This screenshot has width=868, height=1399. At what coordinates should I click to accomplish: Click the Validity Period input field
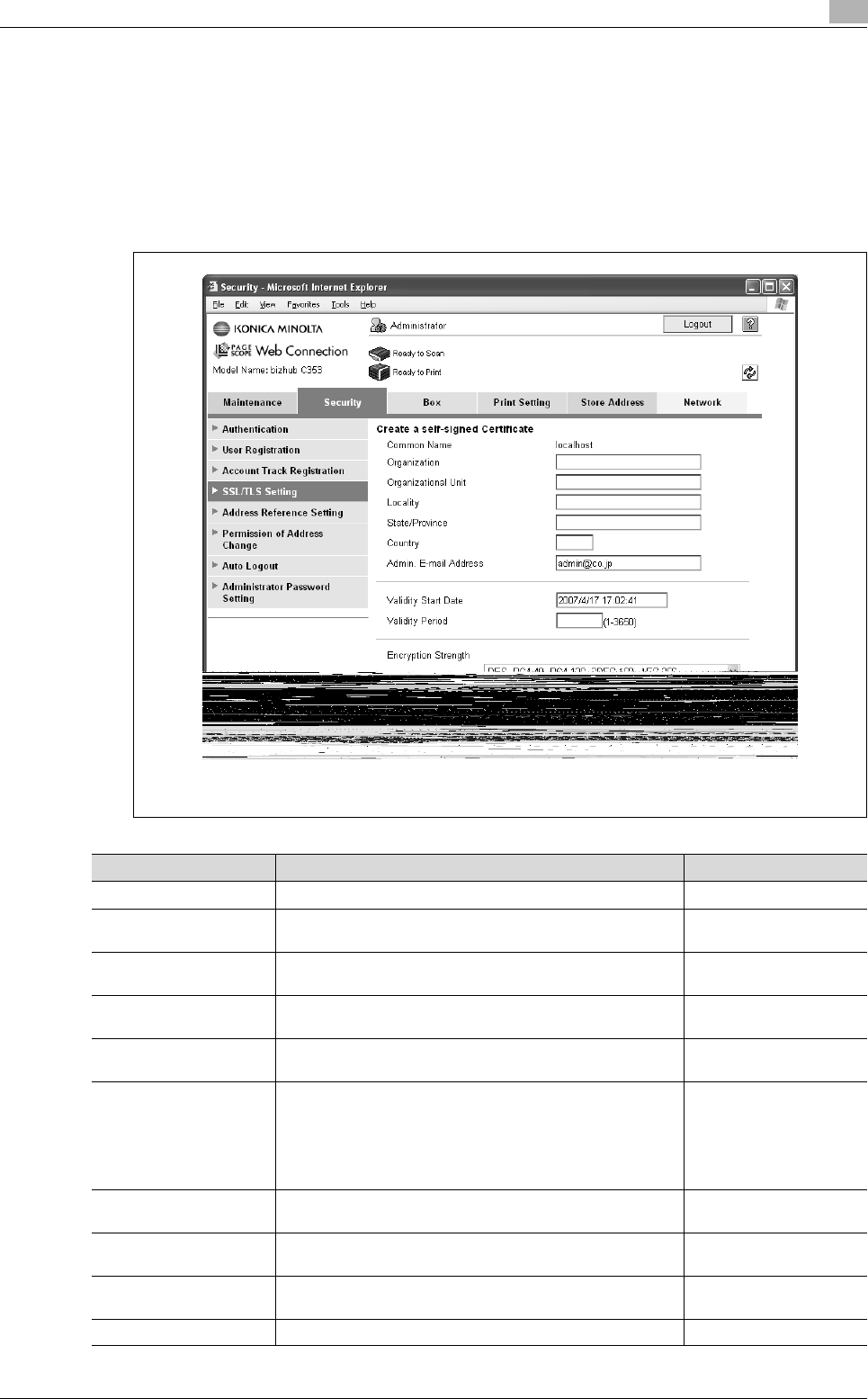tap(579, 621)
